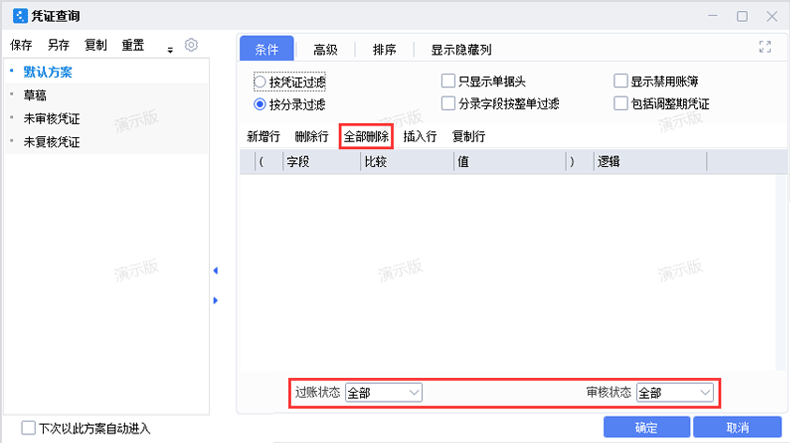Tick the 分录字段按整单过滤 checkbox
Viewport: 790px width, 443px height.
[448, 103]
